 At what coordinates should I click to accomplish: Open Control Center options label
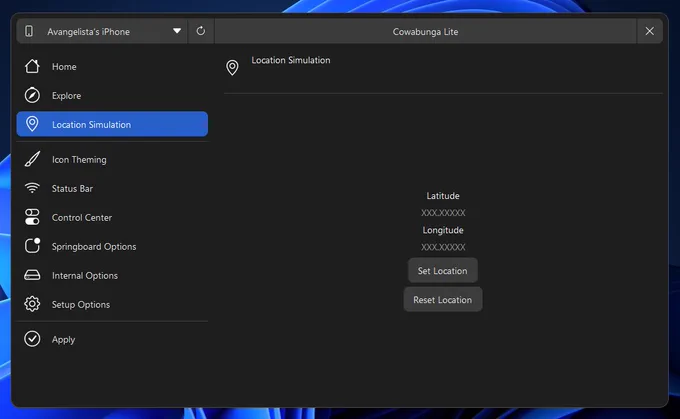click(x=82, y=218)
